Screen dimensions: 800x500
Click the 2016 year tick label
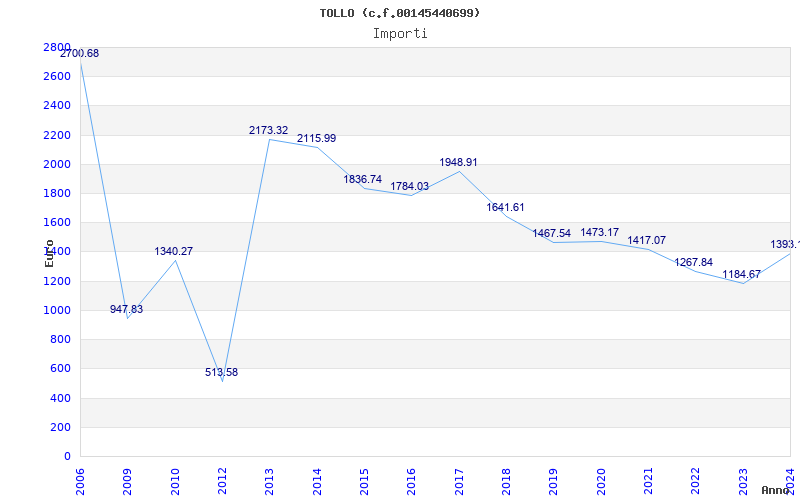tap(412, 482)
